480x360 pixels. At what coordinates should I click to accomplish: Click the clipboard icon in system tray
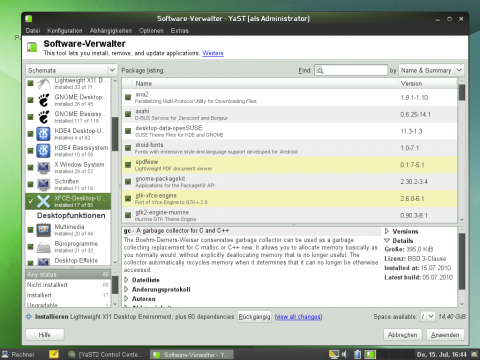point(357,354)
